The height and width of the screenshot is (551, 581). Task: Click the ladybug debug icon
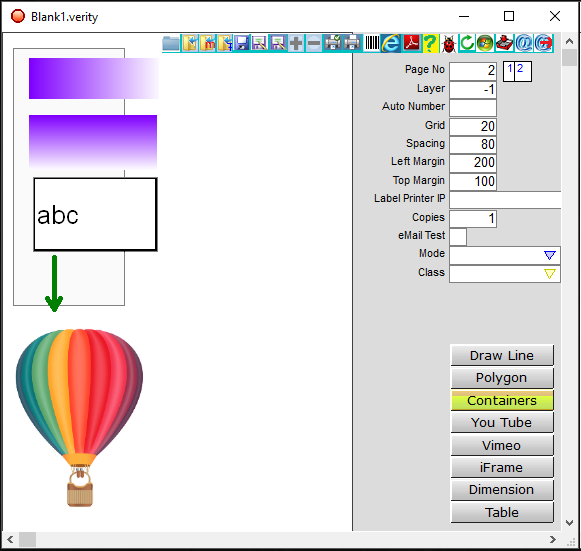(449, 43)
